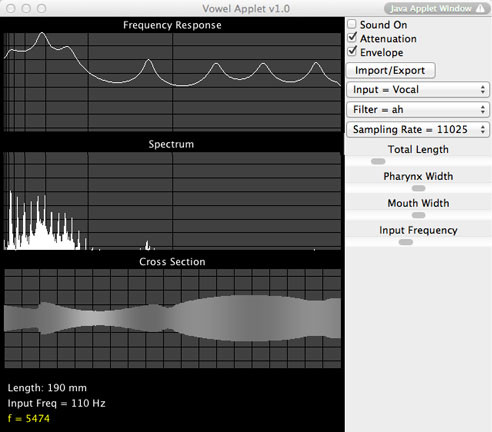
Task: Click the yellow f = 5474 readout
Action: click(x=29, y=419)
